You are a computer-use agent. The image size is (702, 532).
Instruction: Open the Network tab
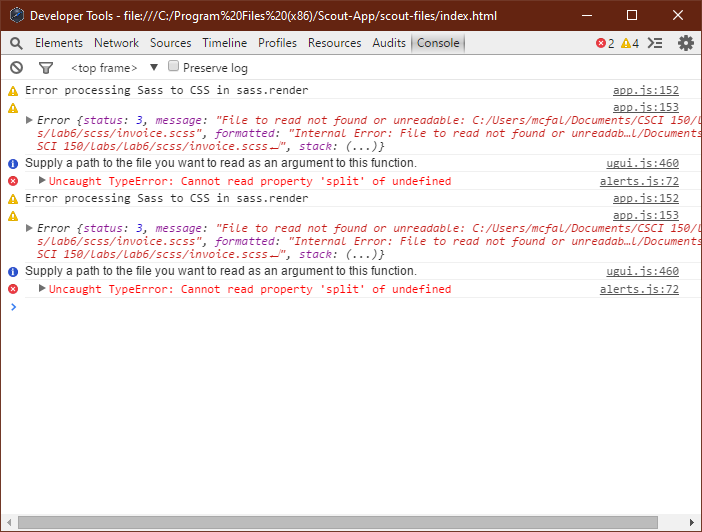click(x=116, y=43)
